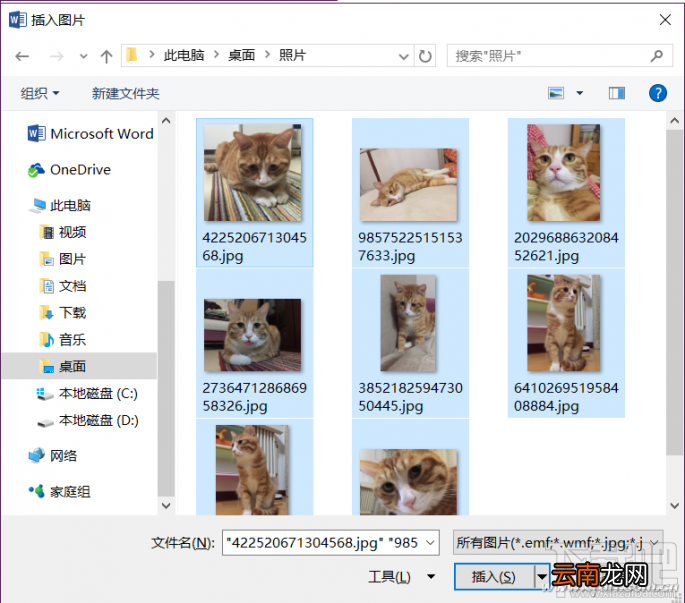Open the 文档 folder in sidebar

click(x=63, y=286)
